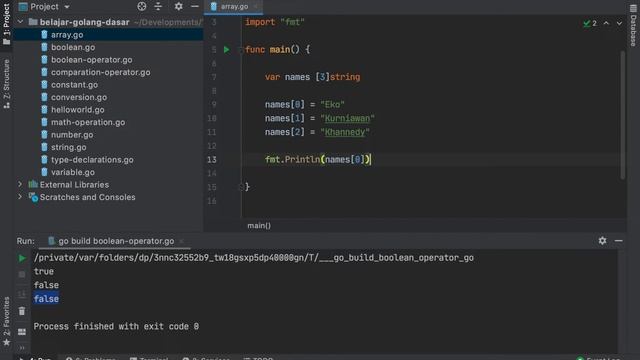Image resolution: width=640 pixels, height=360 pixels.
Task: Open math-operation.go file
Action: coord(88,122)
